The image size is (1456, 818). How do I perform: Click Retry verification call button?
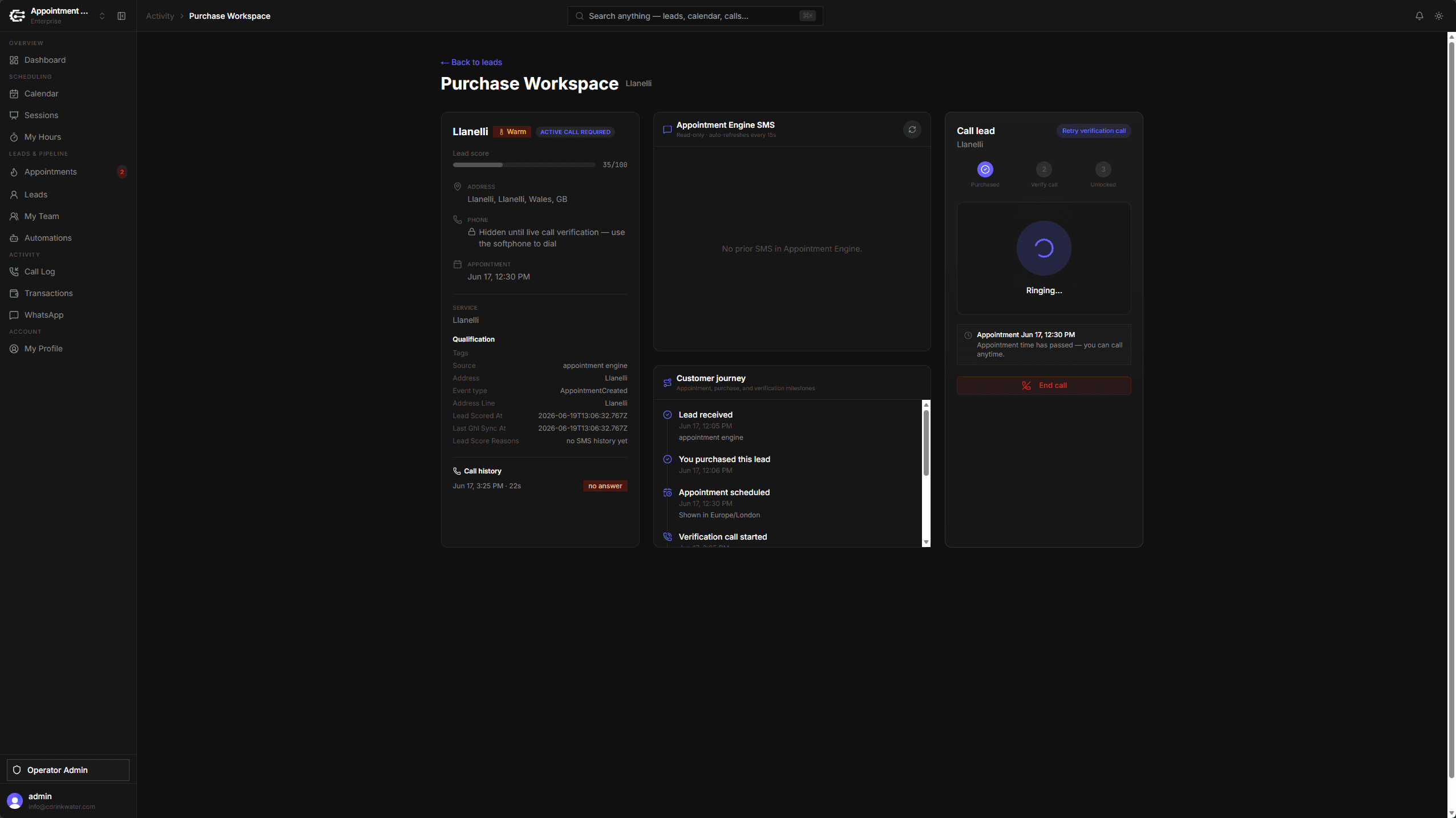point(1094,131)
